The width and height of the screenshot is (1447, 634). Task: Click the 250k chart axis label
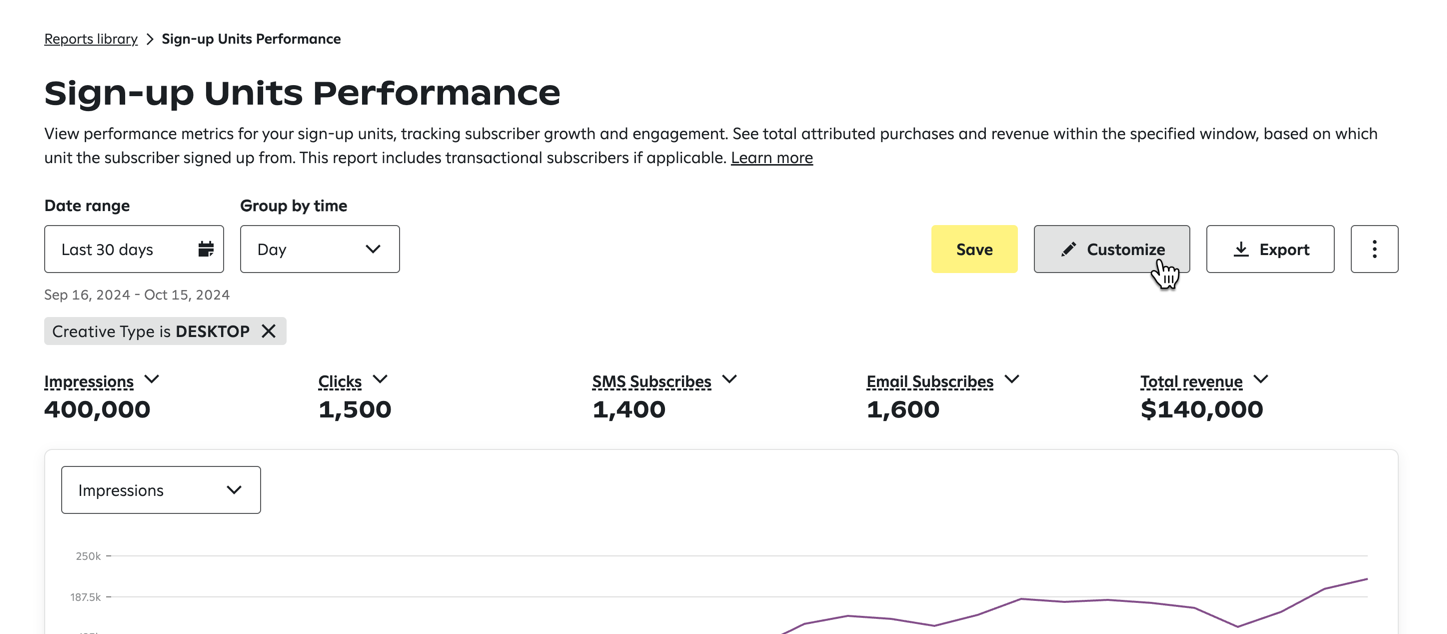88,556
